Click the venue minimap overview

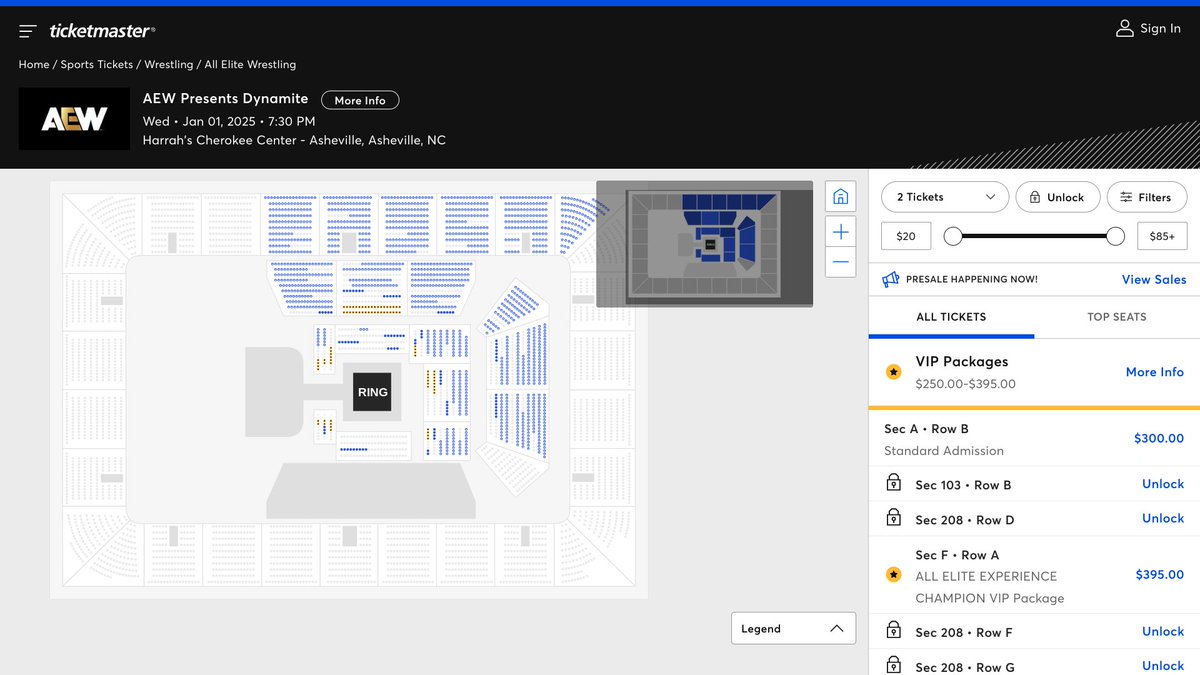705,243
